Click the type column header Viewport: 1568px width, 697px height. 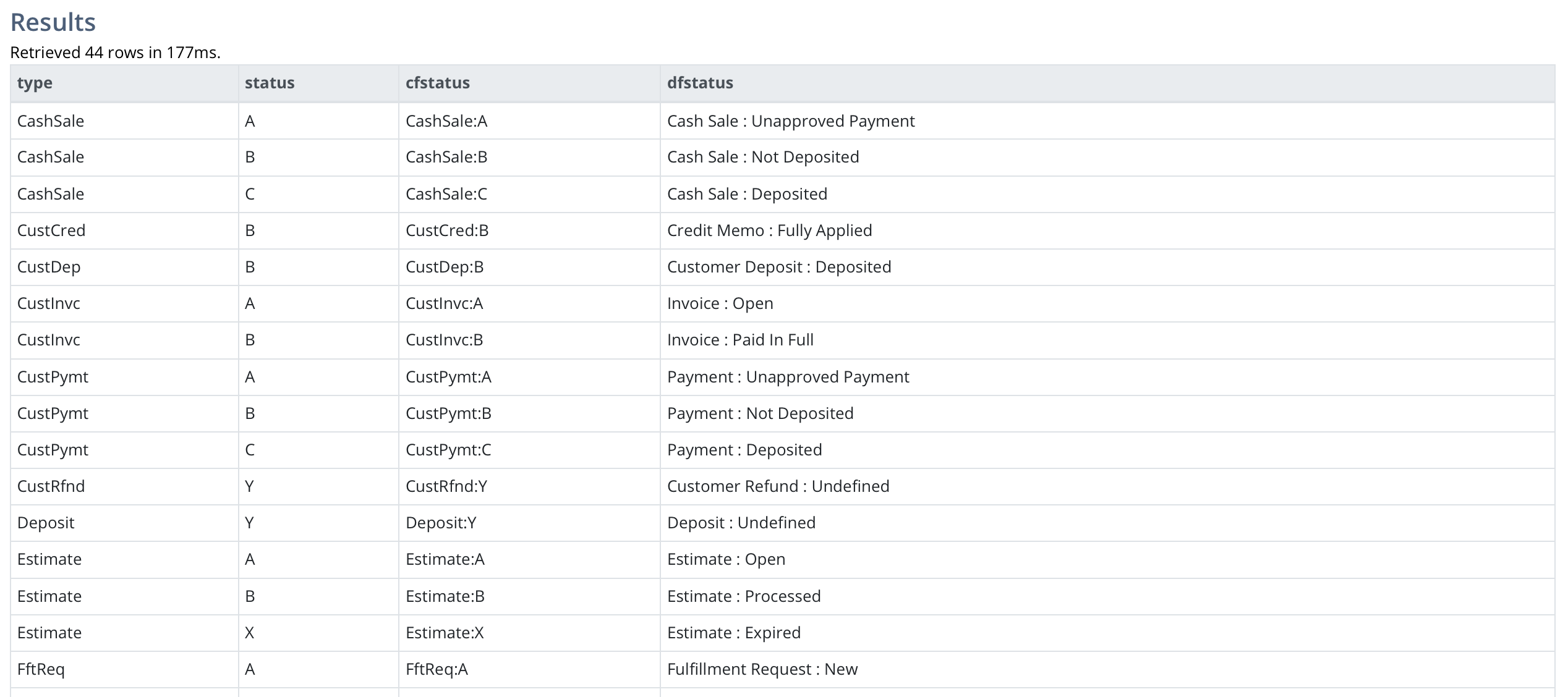coord(124,83)
